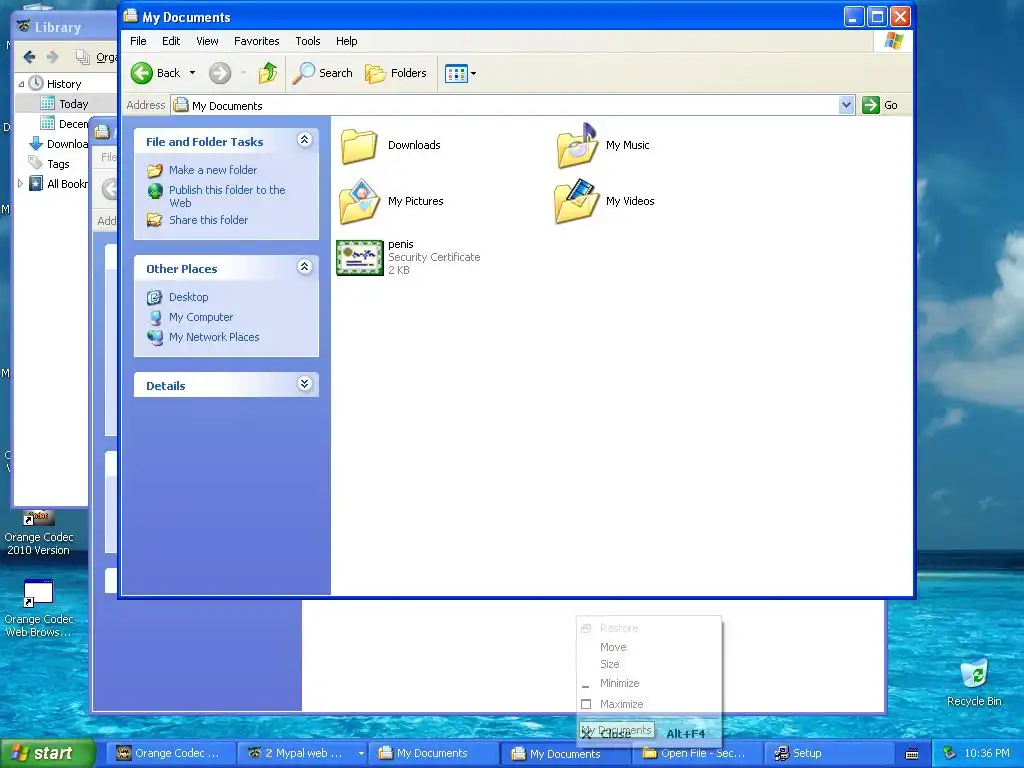1024x768 pixels.
Task: Open the File menu
Action: pos(138,41)
